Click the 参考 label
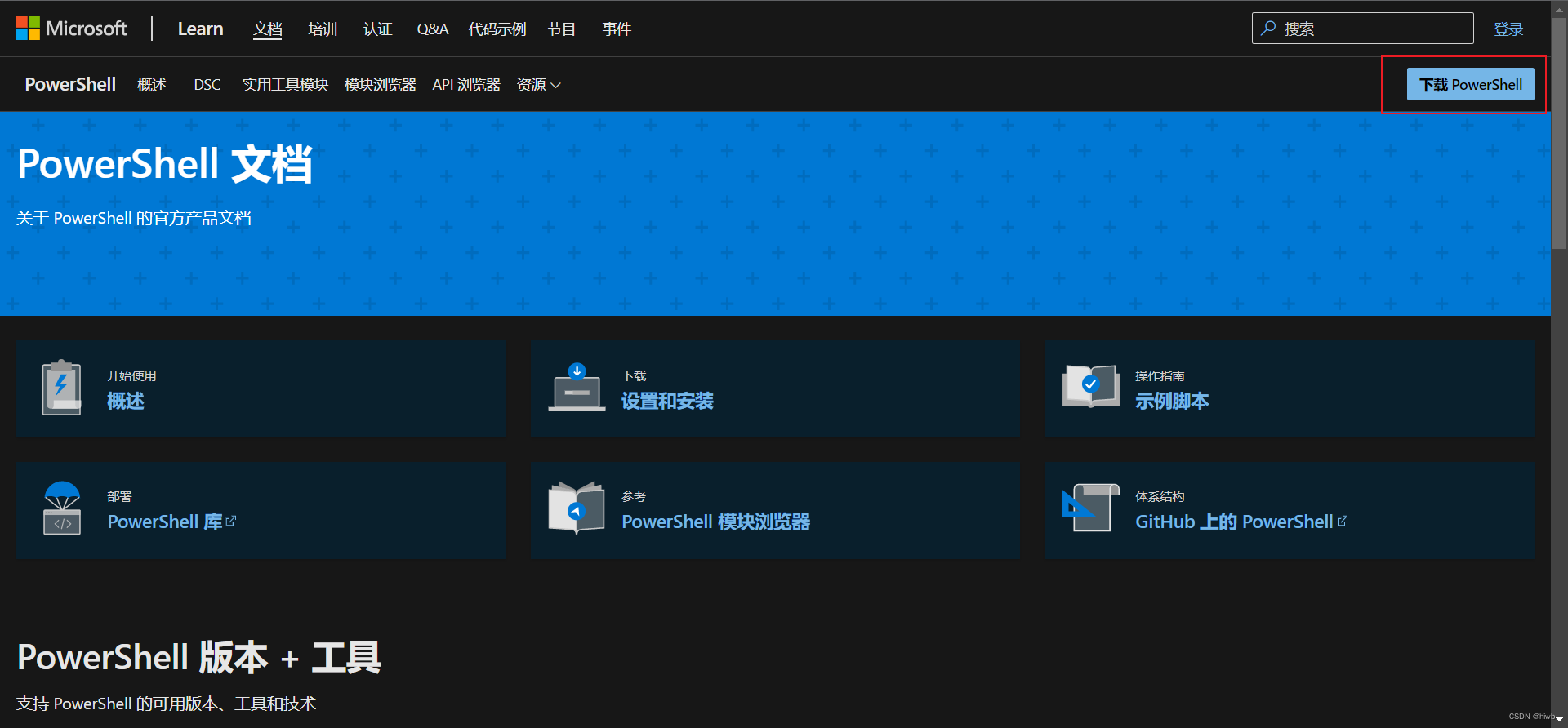This screenshot has width=1568, height=728. [x=634, y=496]
